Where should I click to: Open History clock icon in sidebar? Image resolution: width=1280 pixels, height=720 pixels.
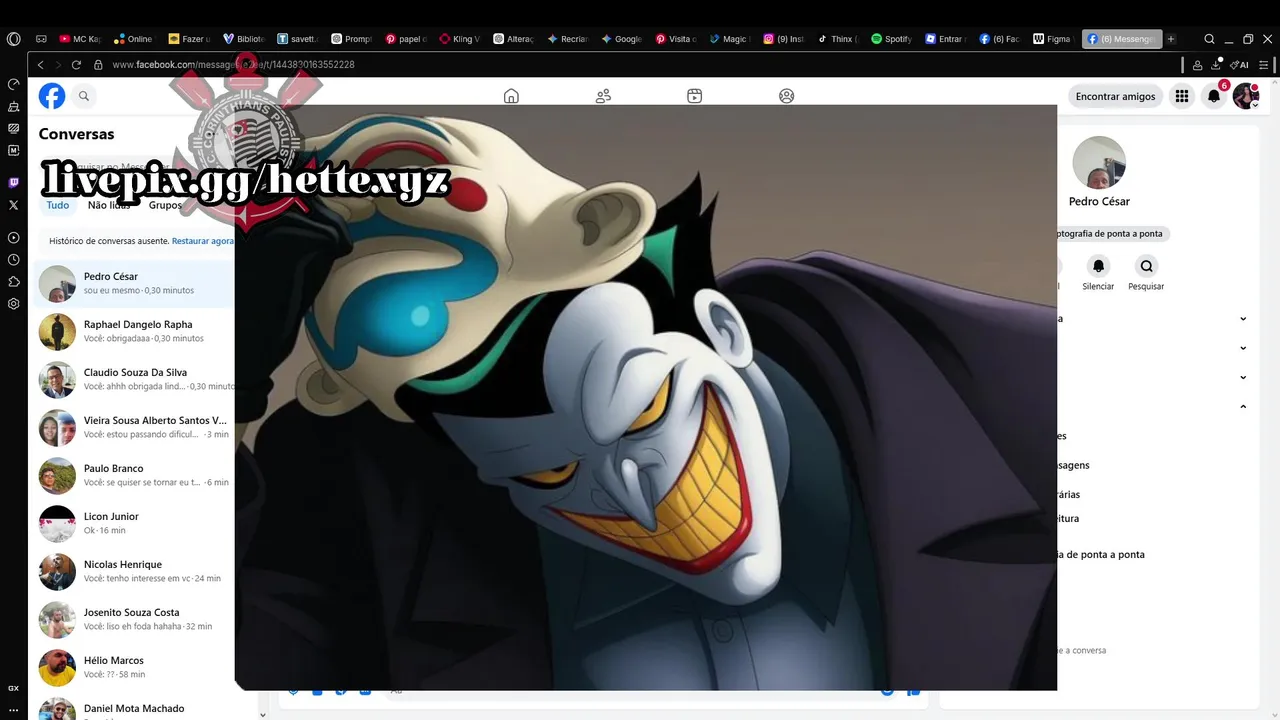pyautogui.click(x=13, y=260)
